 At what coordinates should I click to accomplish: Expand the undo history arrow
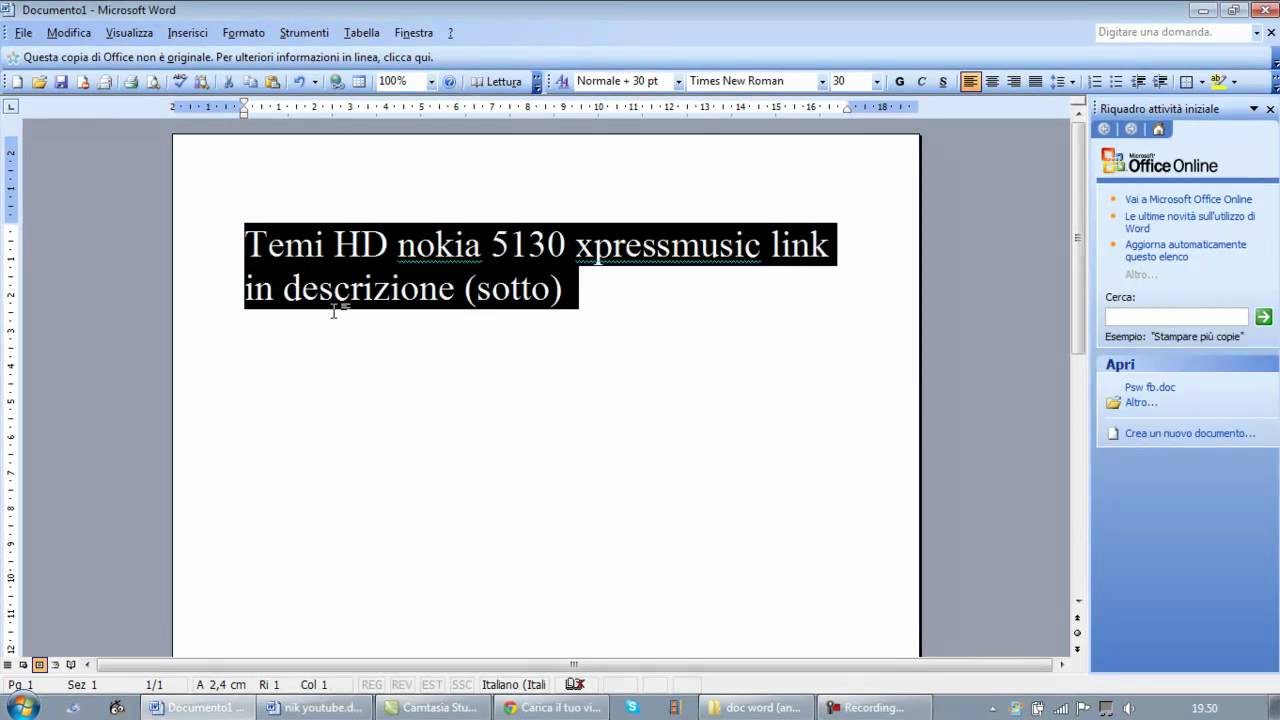click(315, 82)
